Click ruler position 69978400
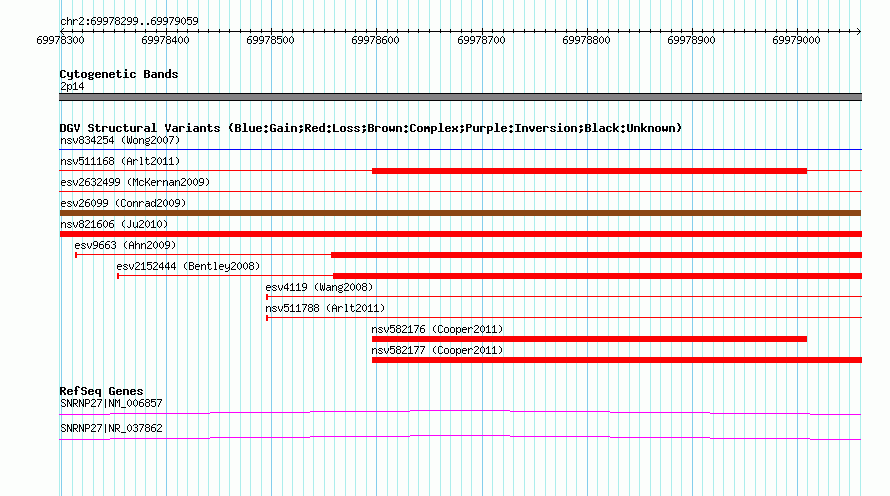Viewport: 890px width, 496px height. 165,40
